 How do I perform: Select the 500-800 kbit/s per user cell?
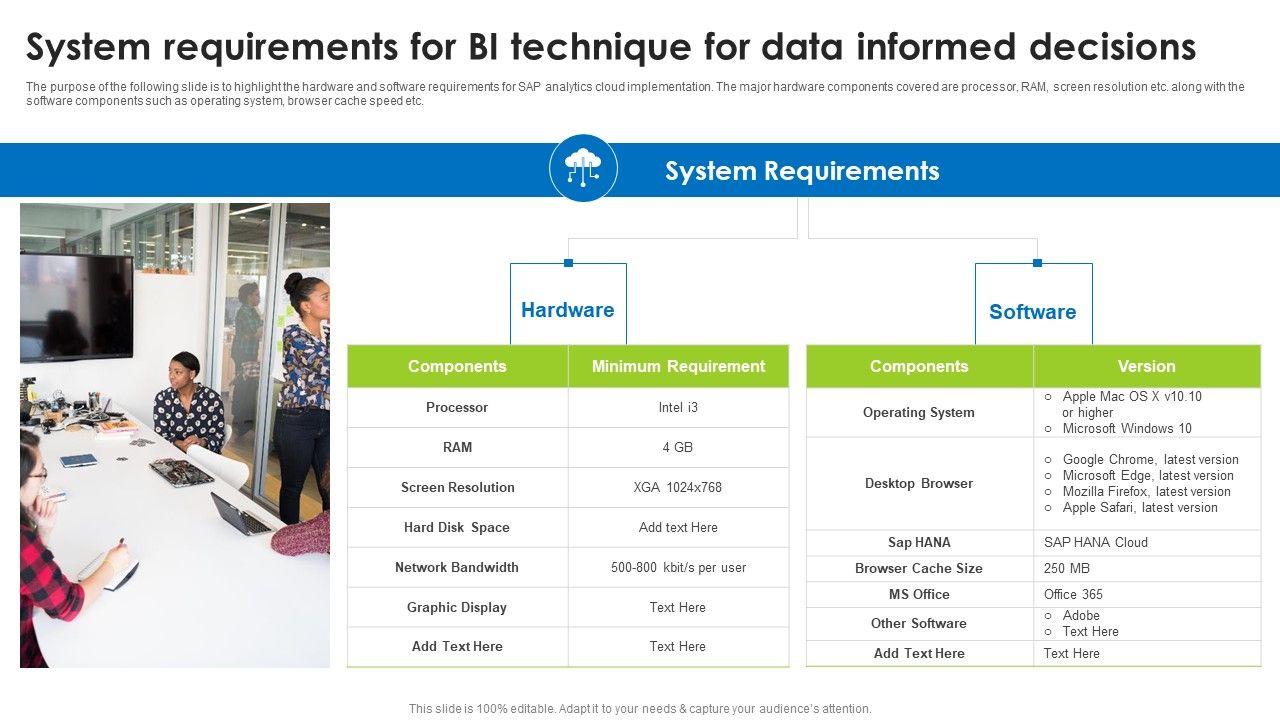coord(678,567)
